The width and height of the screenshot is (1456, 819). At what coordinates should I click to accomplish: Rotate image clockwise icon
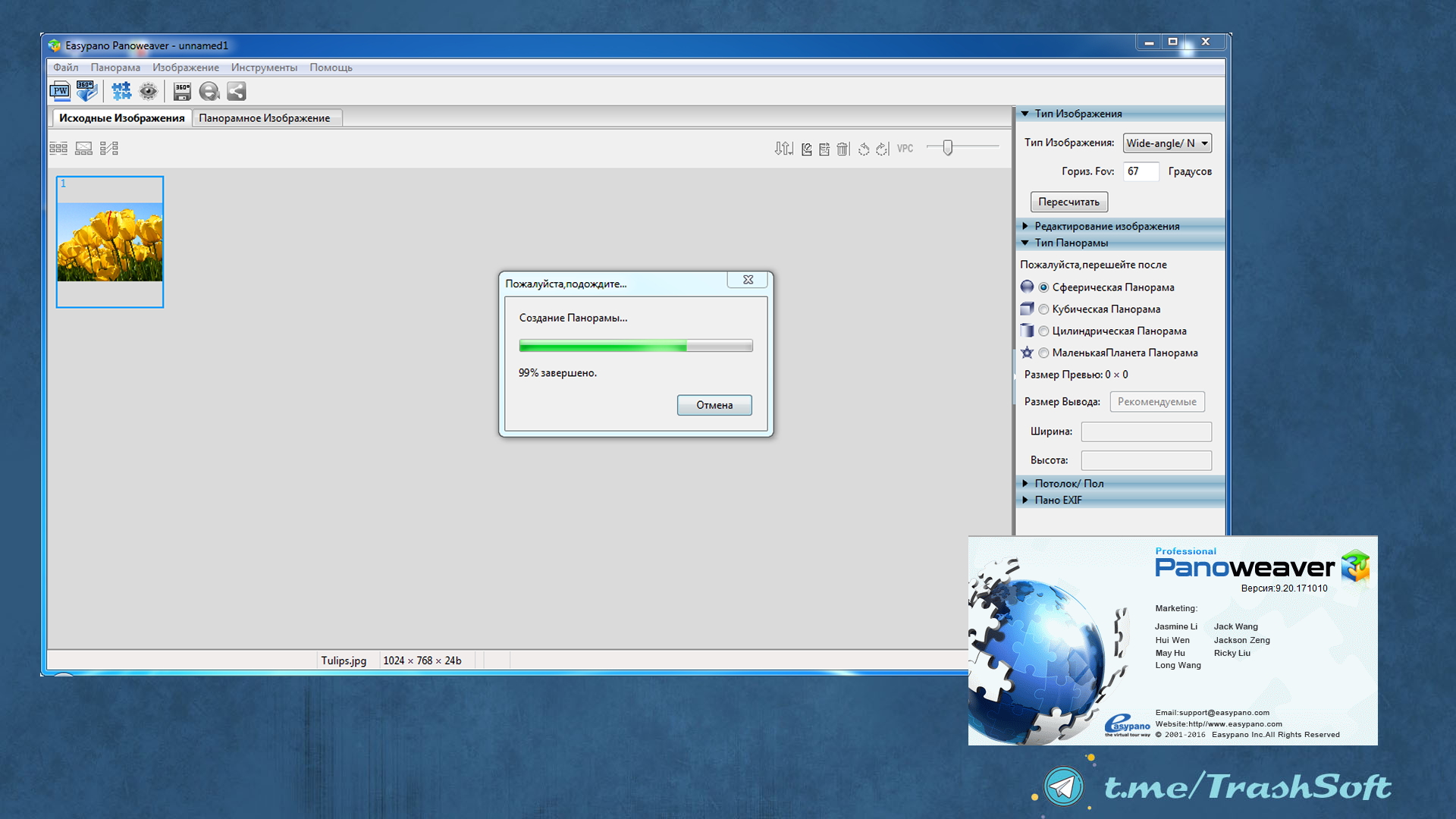(882, 149)
